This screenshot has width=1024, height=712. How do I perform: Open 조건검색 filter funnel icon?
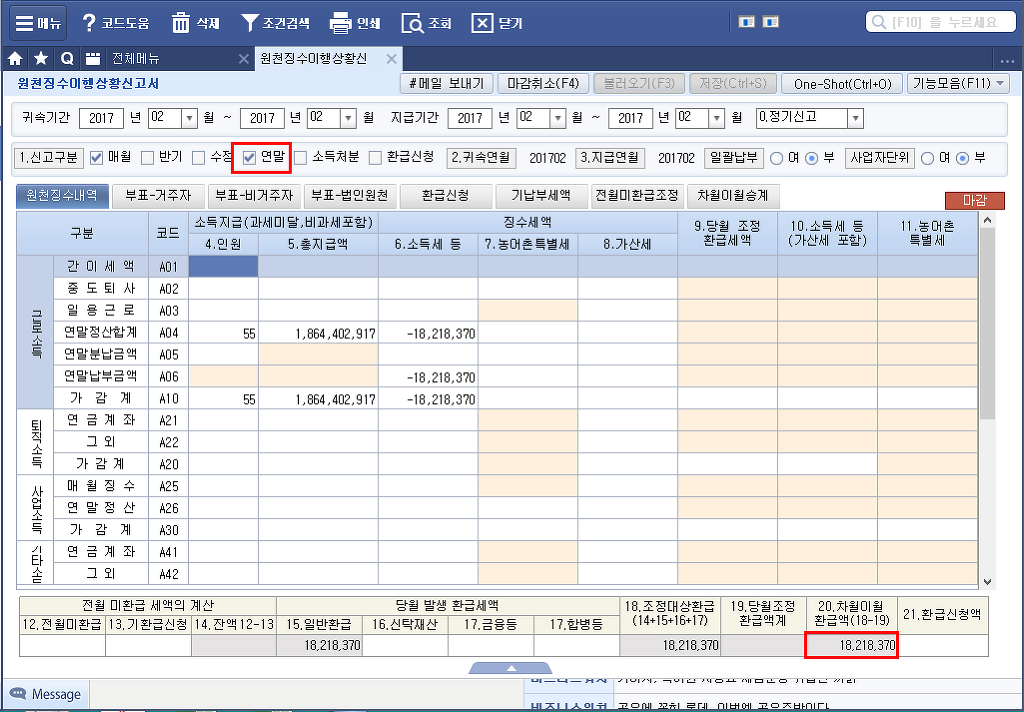250,22
